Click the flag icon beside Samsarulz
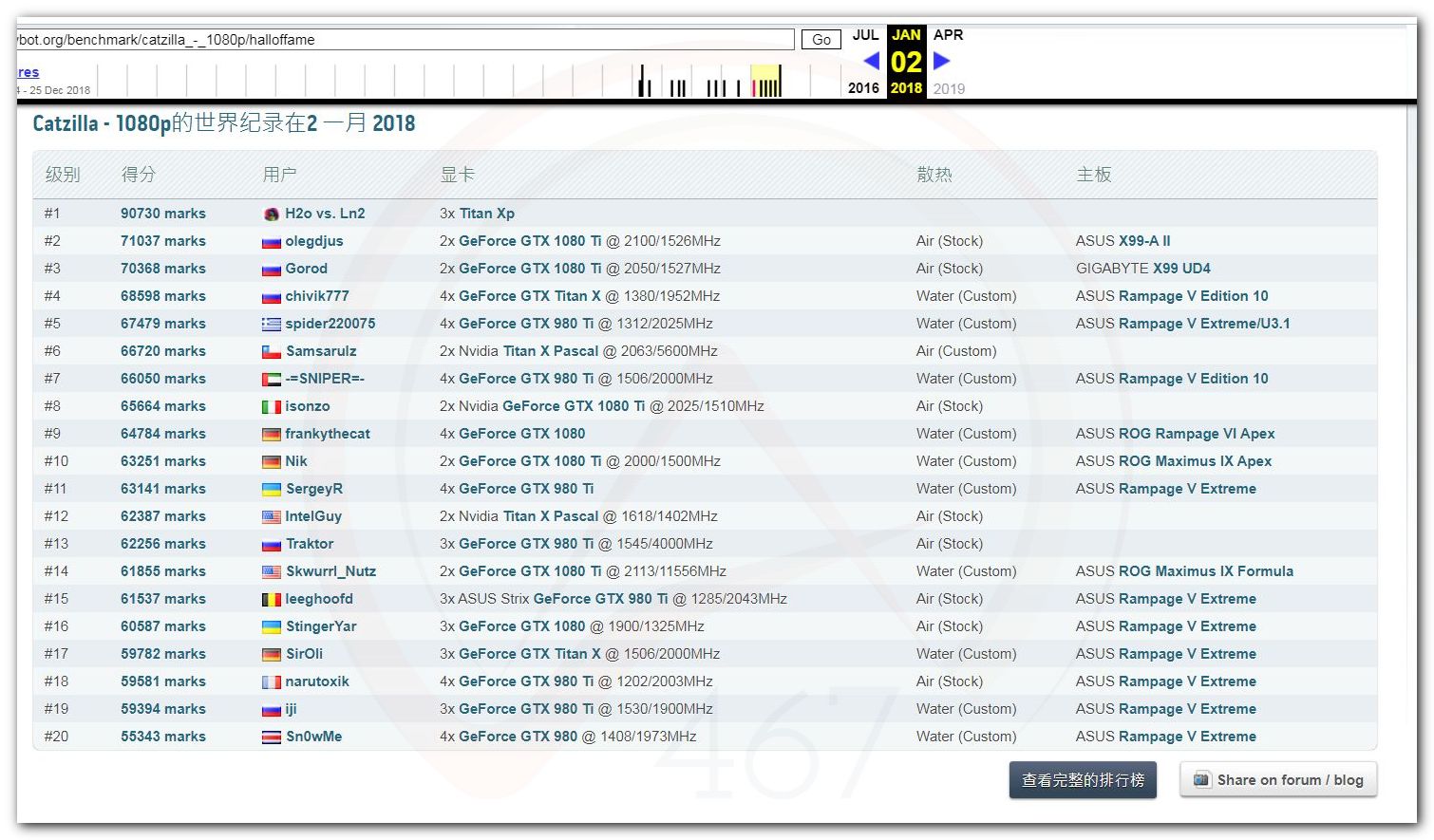The height and width of the screenshot is (840, 1434). [272, 352]
